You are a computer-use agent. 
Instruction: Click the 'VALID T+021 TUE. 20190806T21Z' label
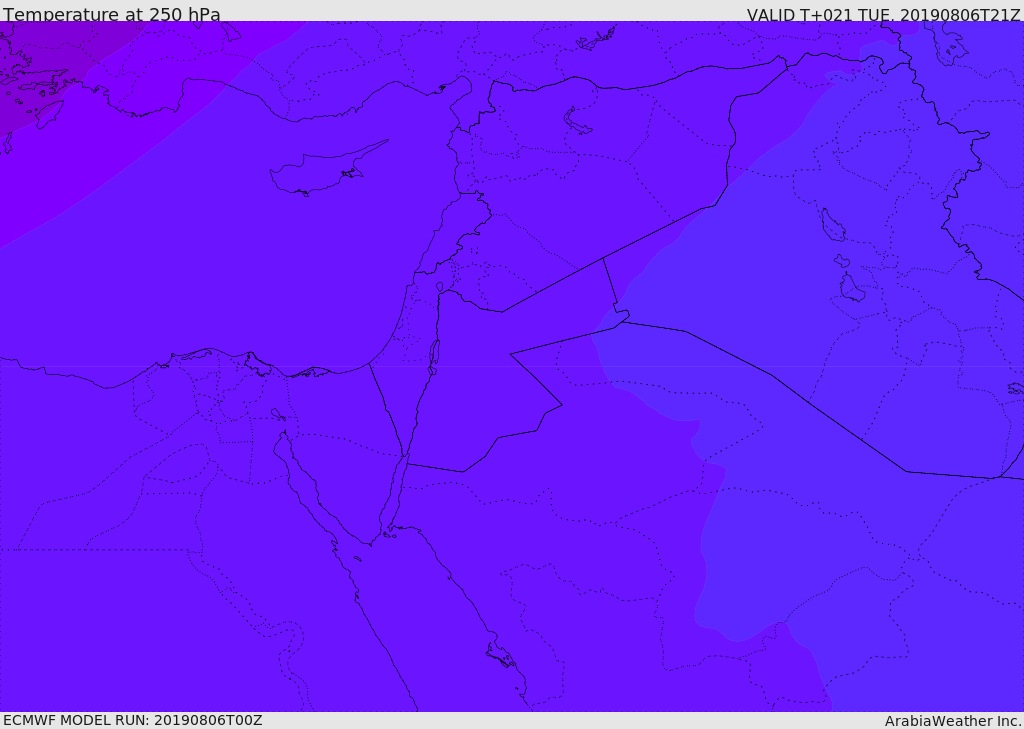[x=884, y=14]
